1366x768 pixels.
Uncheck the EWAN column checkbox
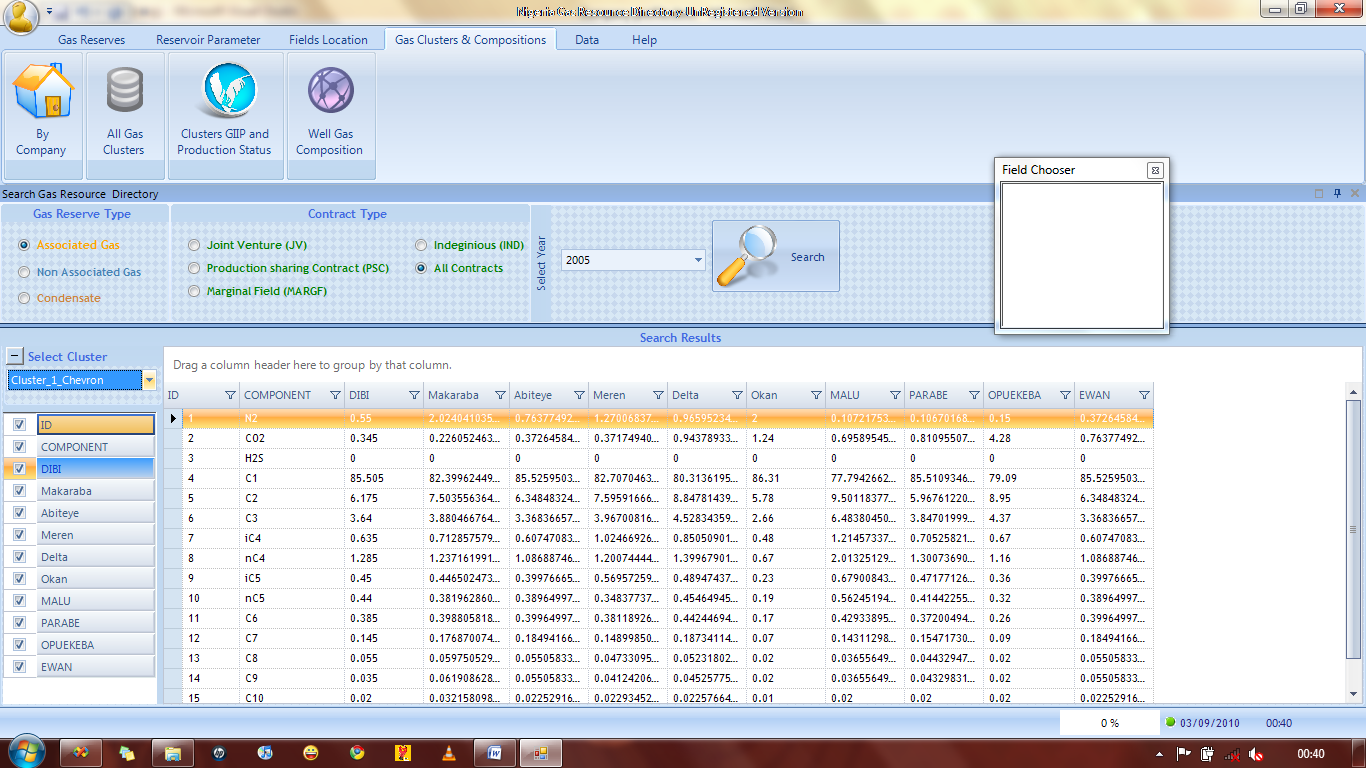[x=19, y=667]
